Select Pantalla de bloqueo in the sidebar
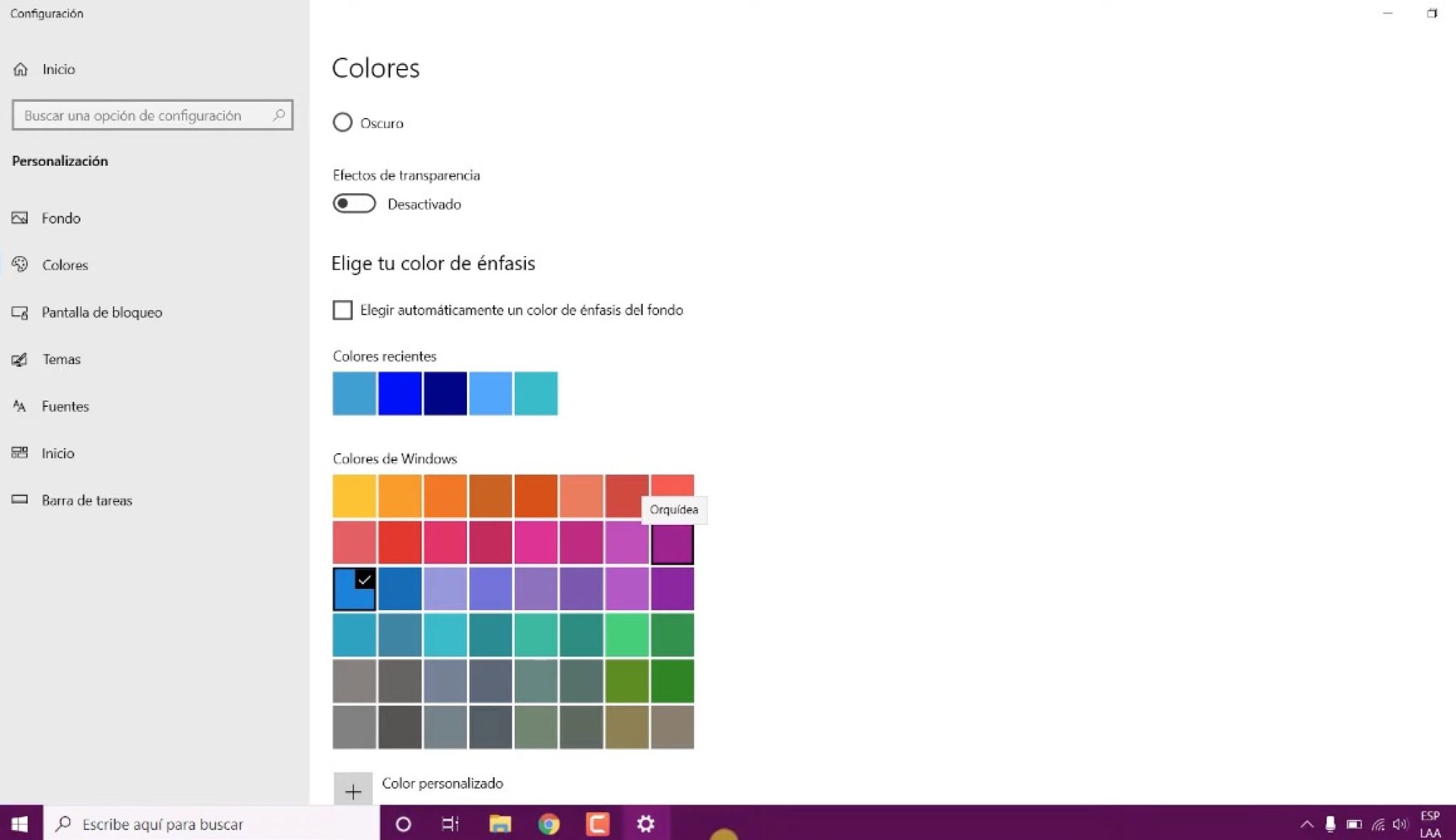Viewport: 1456px width, 840px height. click(x=102, y=312)
